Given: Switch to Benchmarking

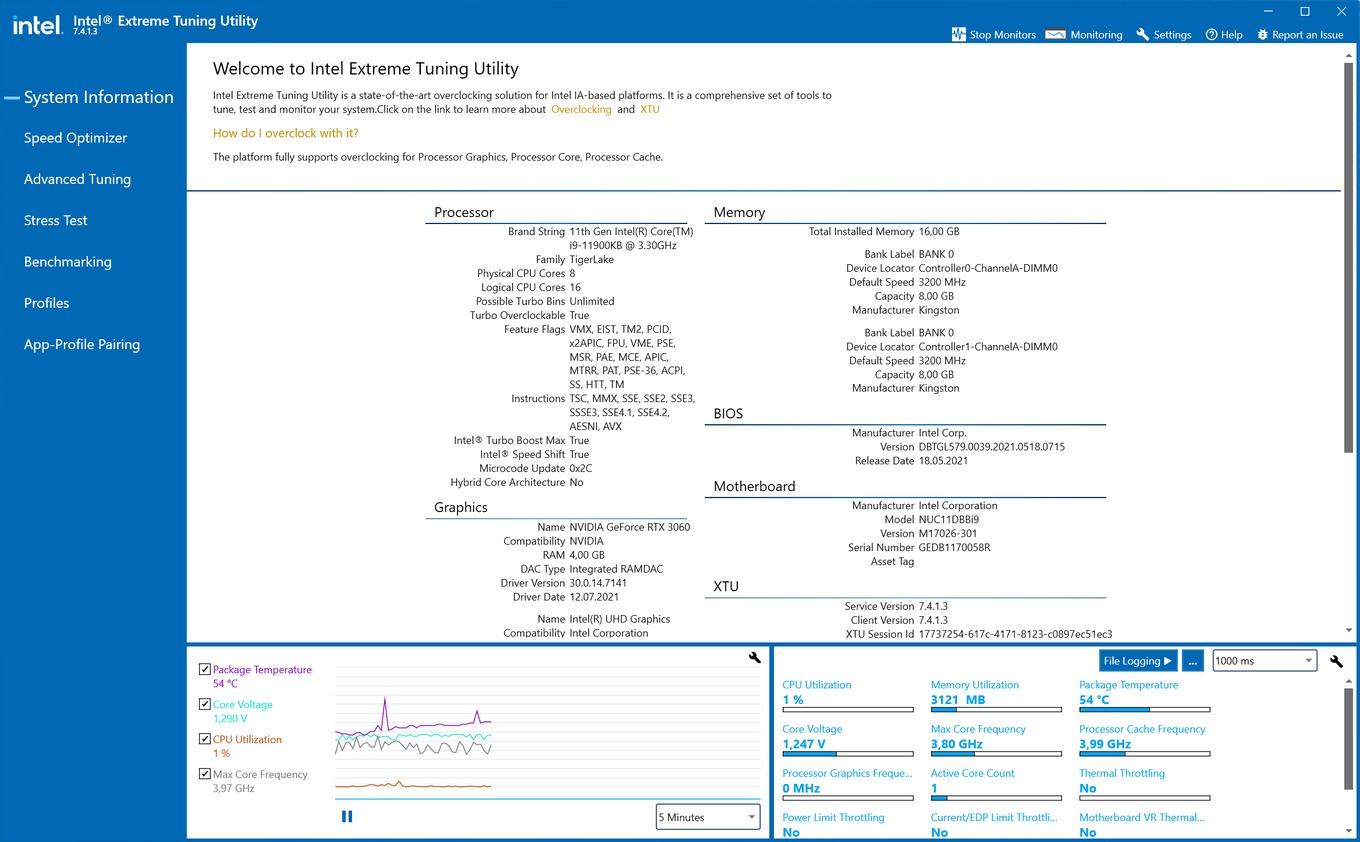Looking at the screenshot, I should pos(68,262).
